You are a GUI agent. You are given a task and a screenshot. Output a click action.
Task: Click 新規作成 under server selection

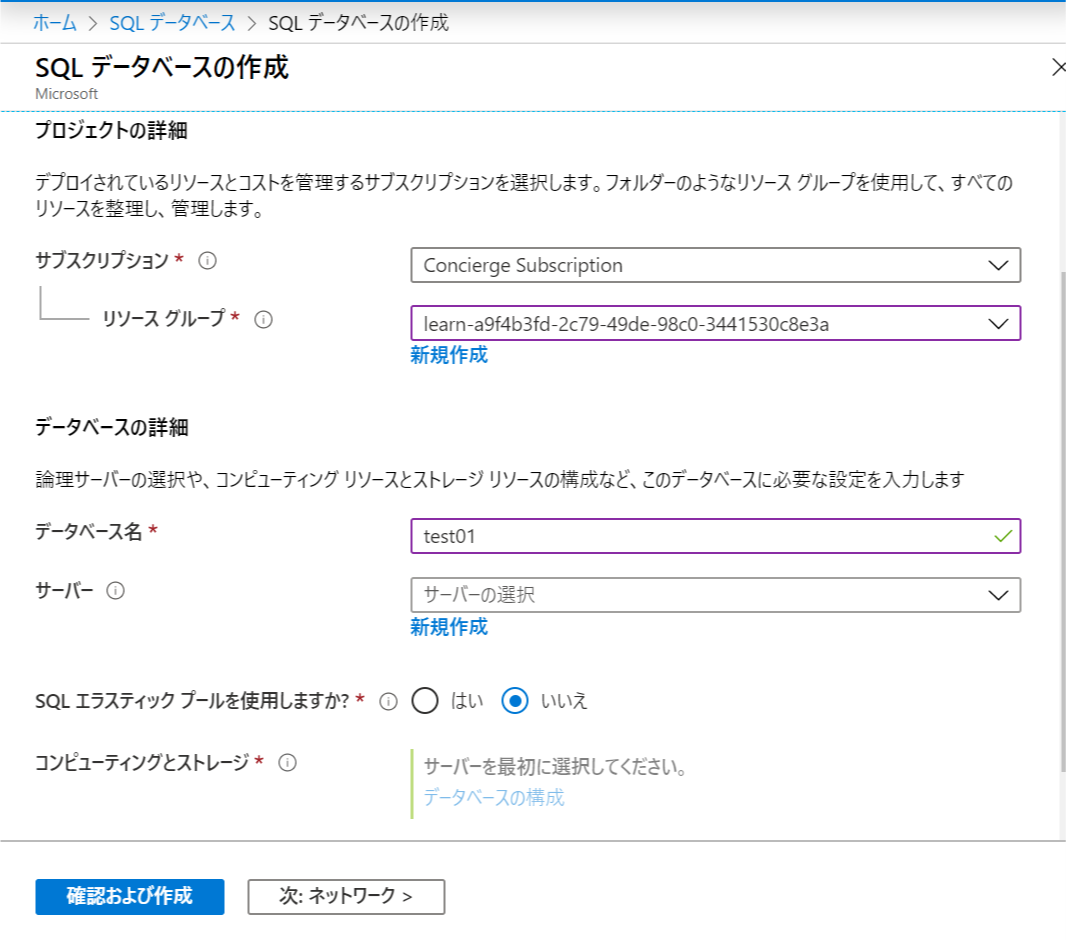point(449,627)
